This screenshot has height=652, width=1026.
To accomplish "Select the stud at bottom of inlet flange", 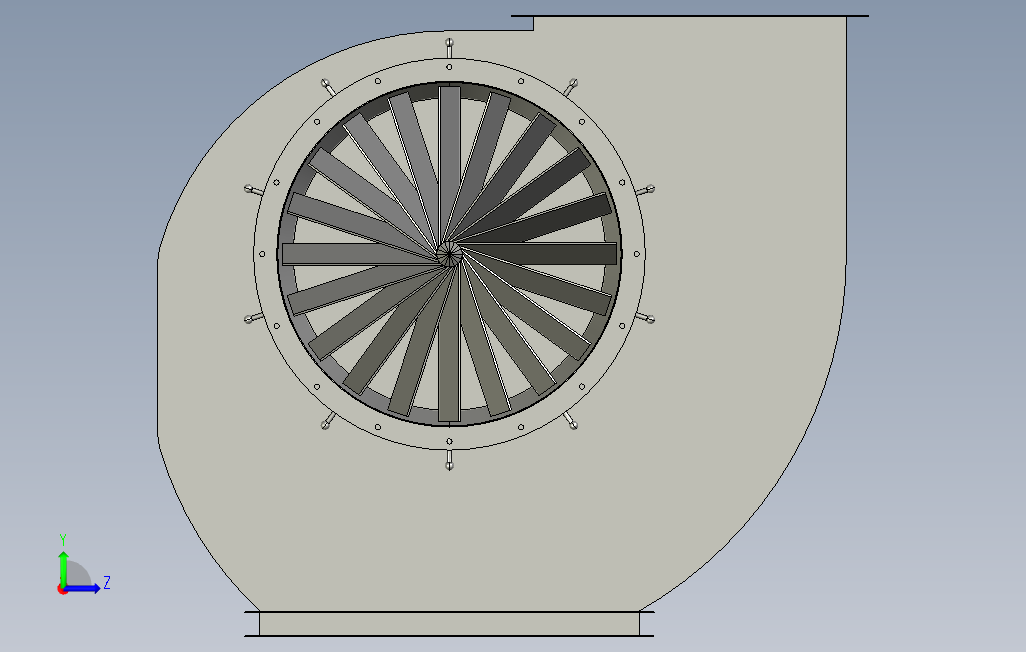I will (x=450, y=460).
